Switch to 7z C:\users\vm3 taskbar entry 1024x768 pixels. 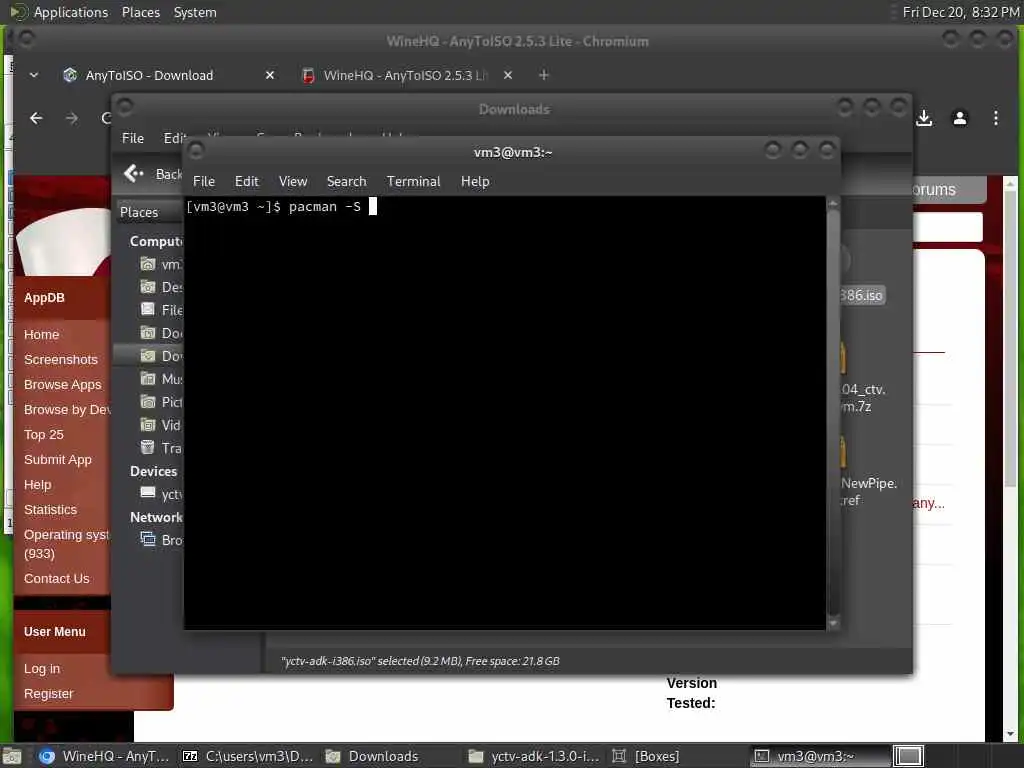click(x=247, y=756)
